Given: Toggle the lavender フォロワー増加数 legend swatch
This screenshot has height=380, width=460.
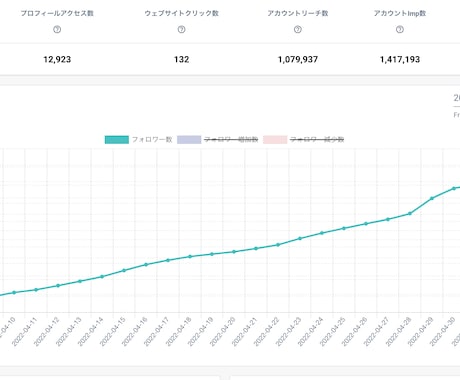Looking at the screenshot, I should click(189, 139).
